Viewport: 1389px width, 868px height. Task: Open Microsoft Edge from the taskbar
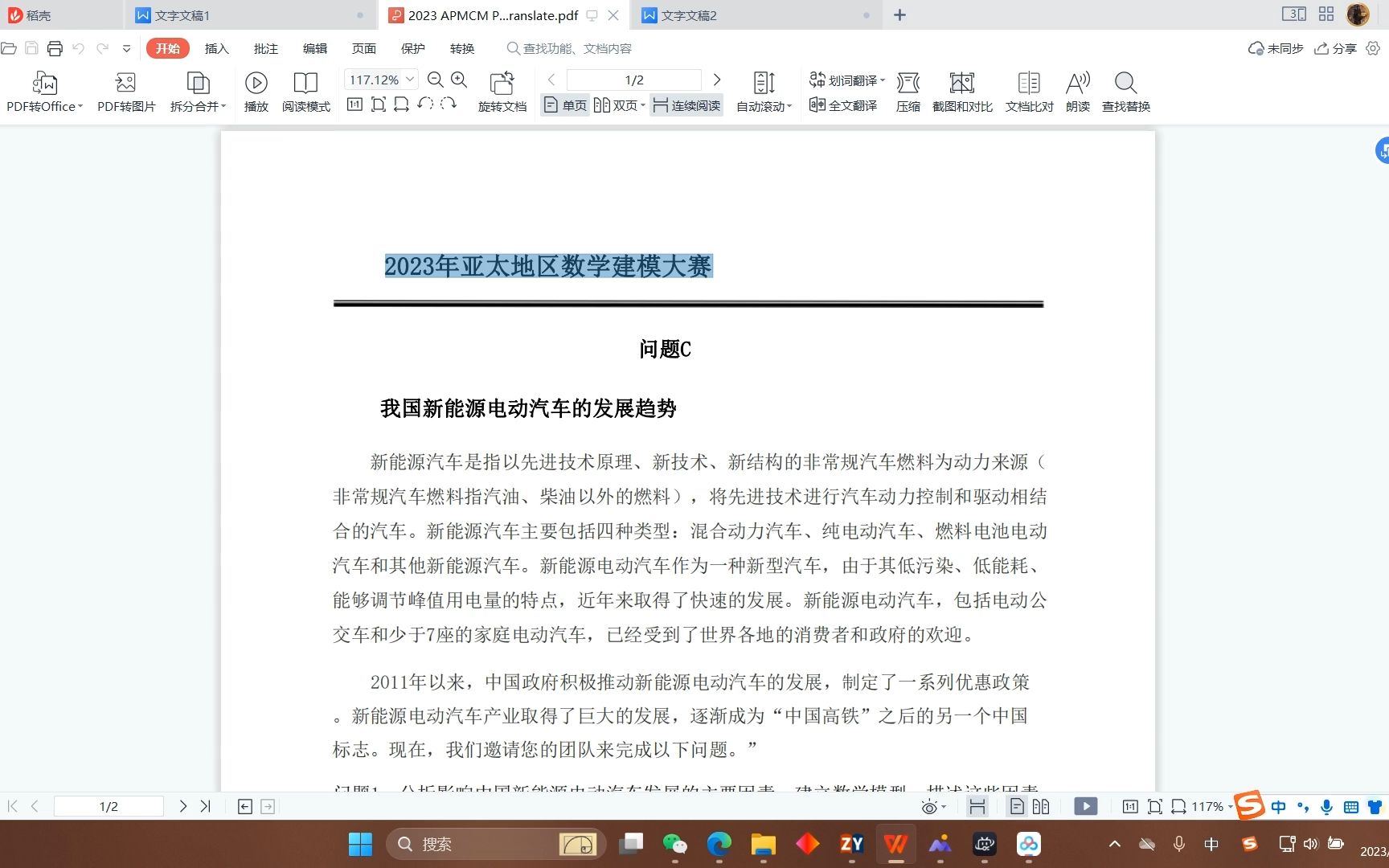pos(719,844)
